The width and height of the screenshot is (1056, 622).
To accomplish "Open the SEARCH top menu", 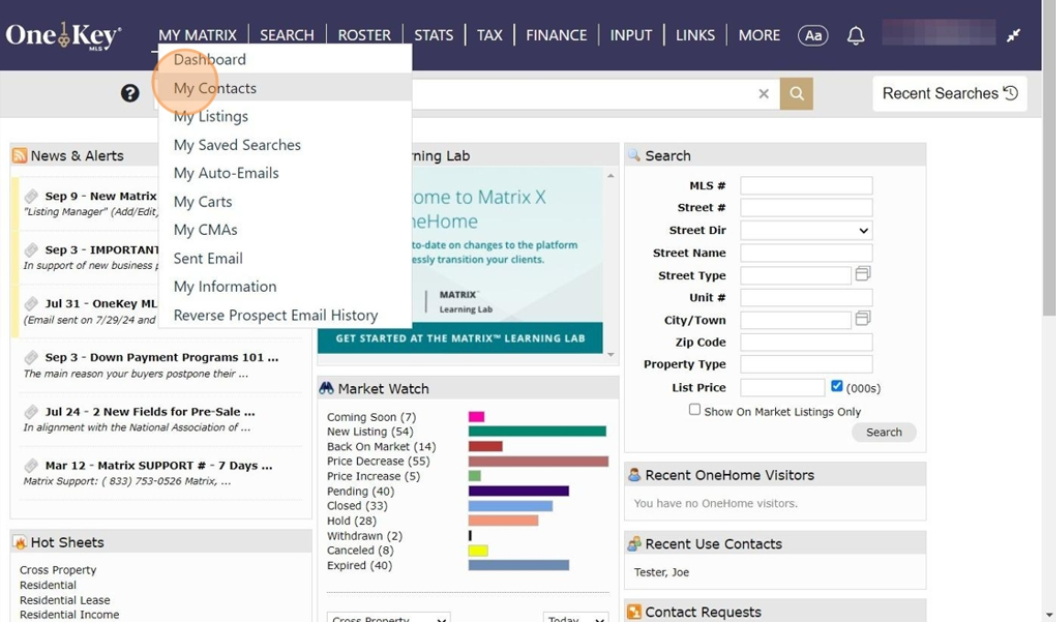I will click(287, 35).
